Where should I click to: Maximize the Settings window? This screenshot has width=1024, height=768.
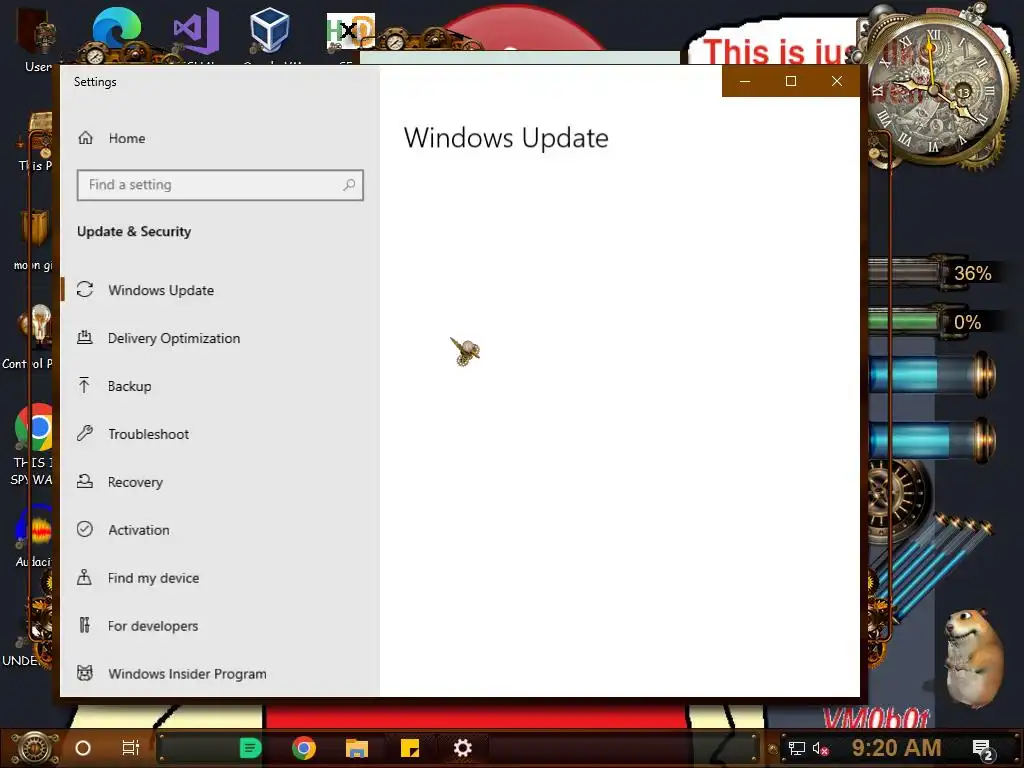(x=791, y=81)
